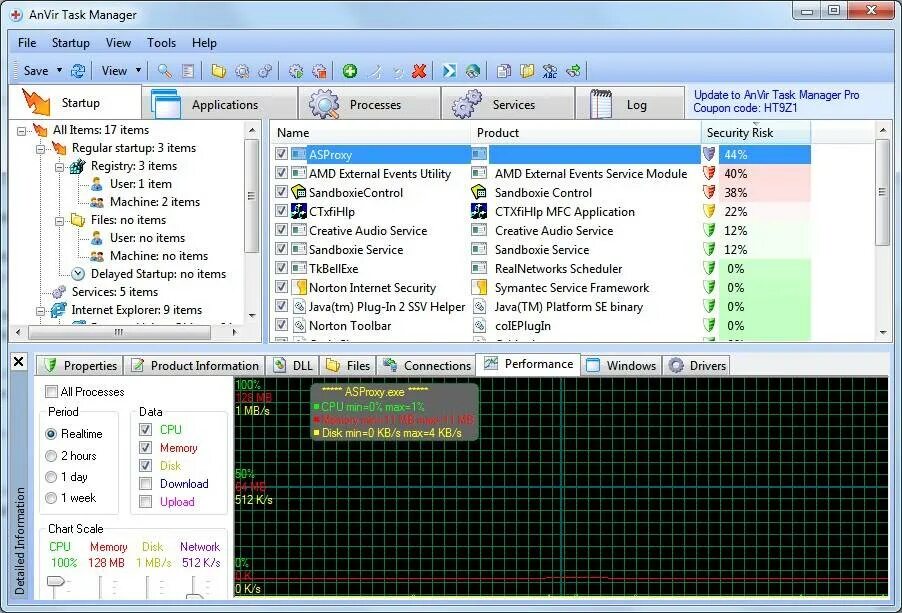Uncheck the ASProxy startup checkbox
902x613 pixels.
[x=281, y=154]
